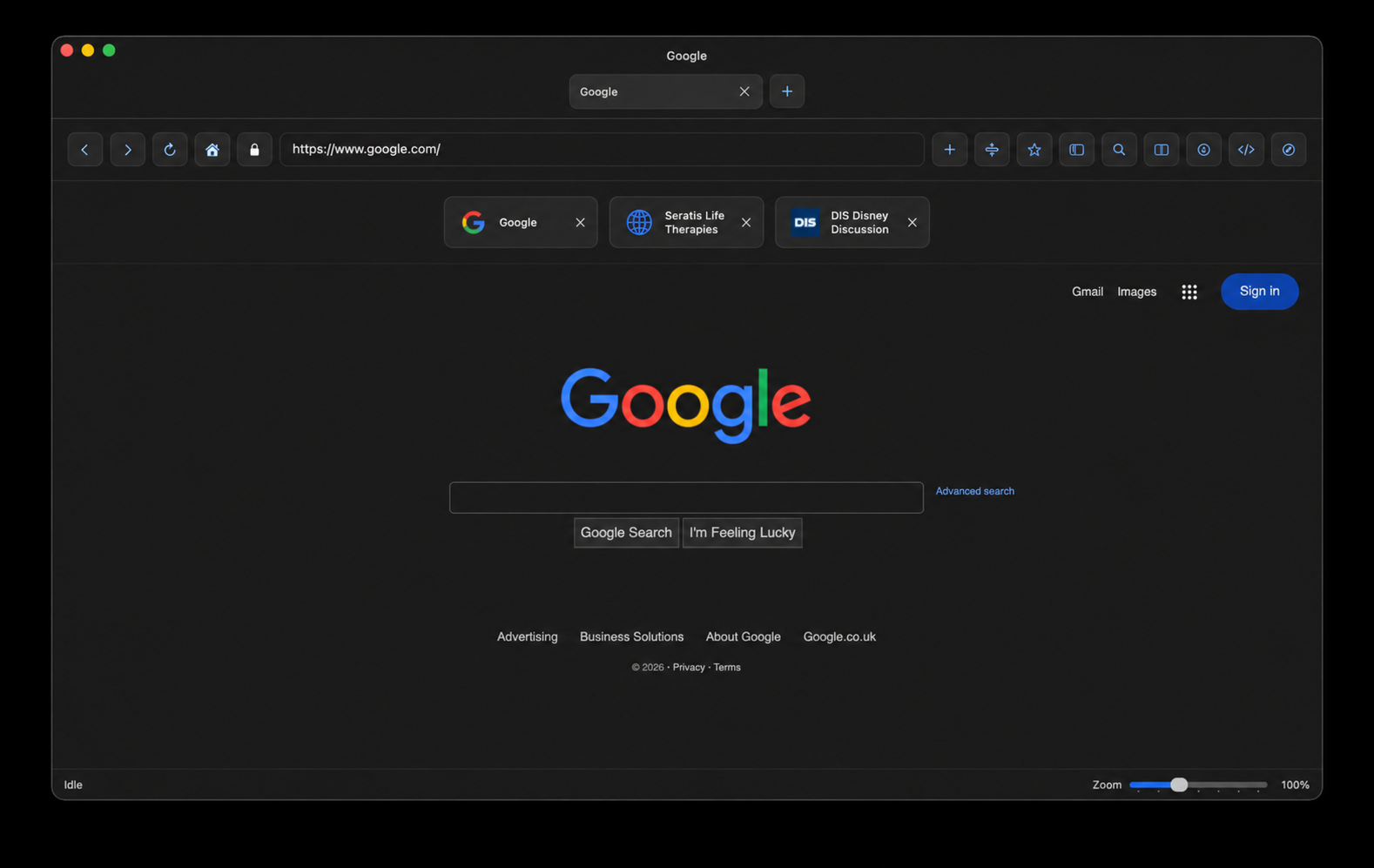The width and height of the screenshot is (1374, 868).
Task: Focus the Google search box
Action: tap(686, 497)
